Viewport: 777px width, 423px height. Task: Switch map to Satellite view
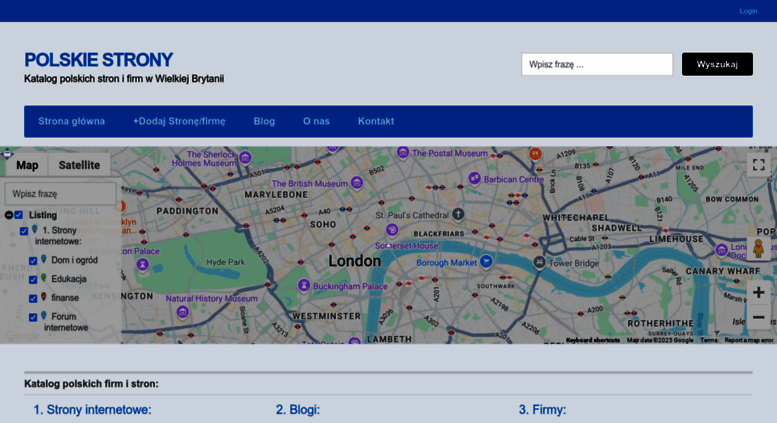79,165
